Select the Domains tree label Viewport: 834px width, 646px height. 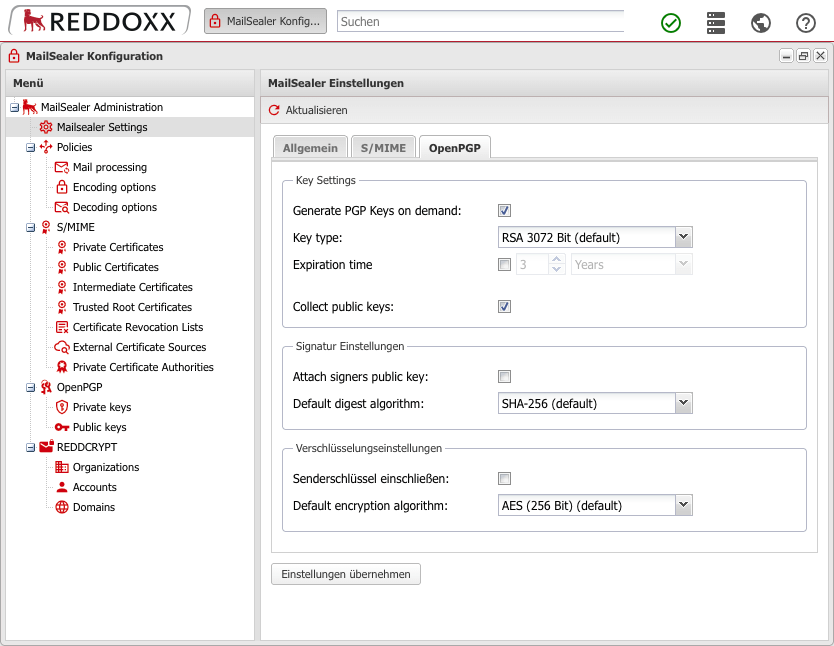pyautogui.click(x=94, y=507)
